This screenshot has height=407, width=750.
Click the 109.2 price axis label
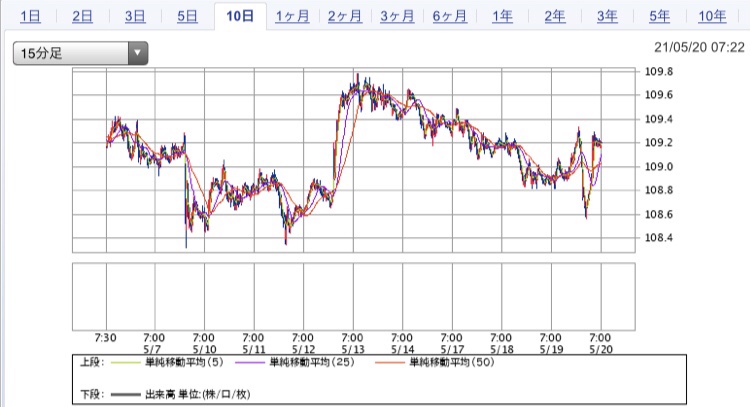(x=659, y=143)
